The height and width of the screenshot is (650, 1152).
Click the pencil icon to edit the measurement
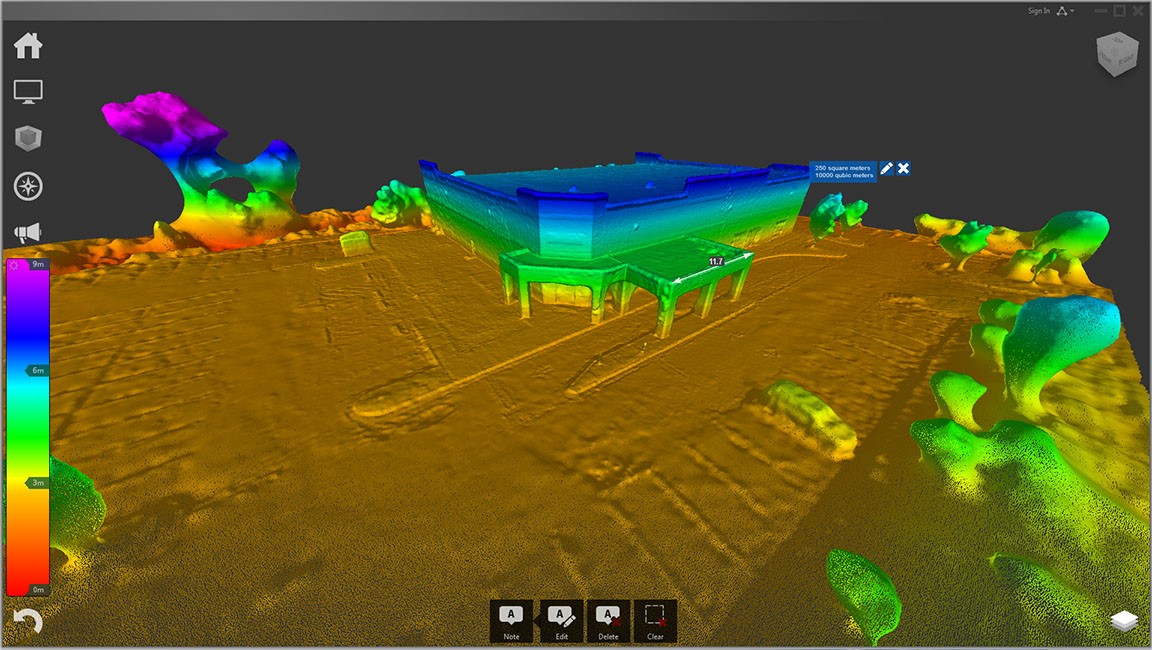(886, 169)
